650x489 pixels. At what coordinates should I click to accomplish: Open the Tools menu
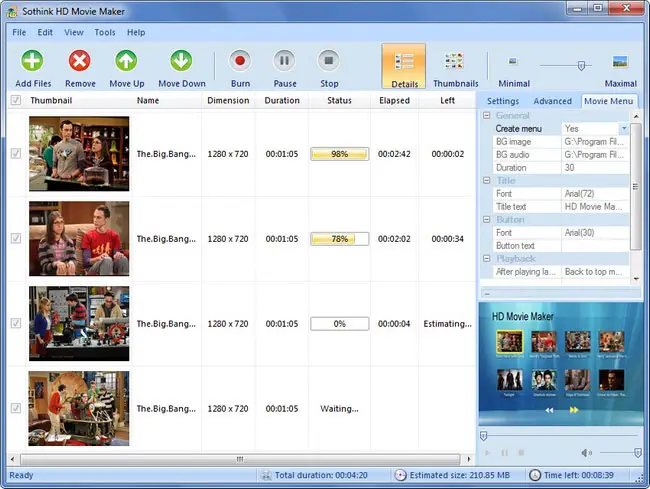pyautogui.click(x=105, y=32)
